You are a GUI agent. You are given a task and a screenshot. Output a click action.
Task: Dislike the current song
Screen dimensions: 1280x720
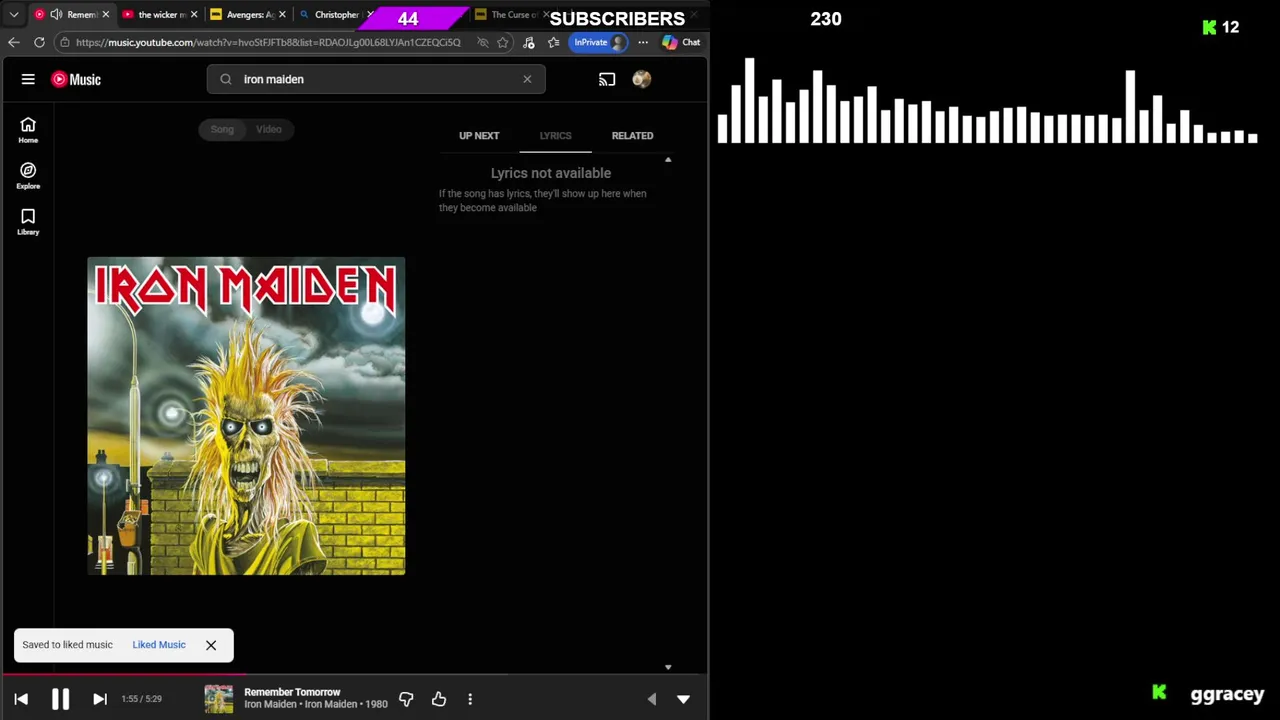(x=406, y=699)
